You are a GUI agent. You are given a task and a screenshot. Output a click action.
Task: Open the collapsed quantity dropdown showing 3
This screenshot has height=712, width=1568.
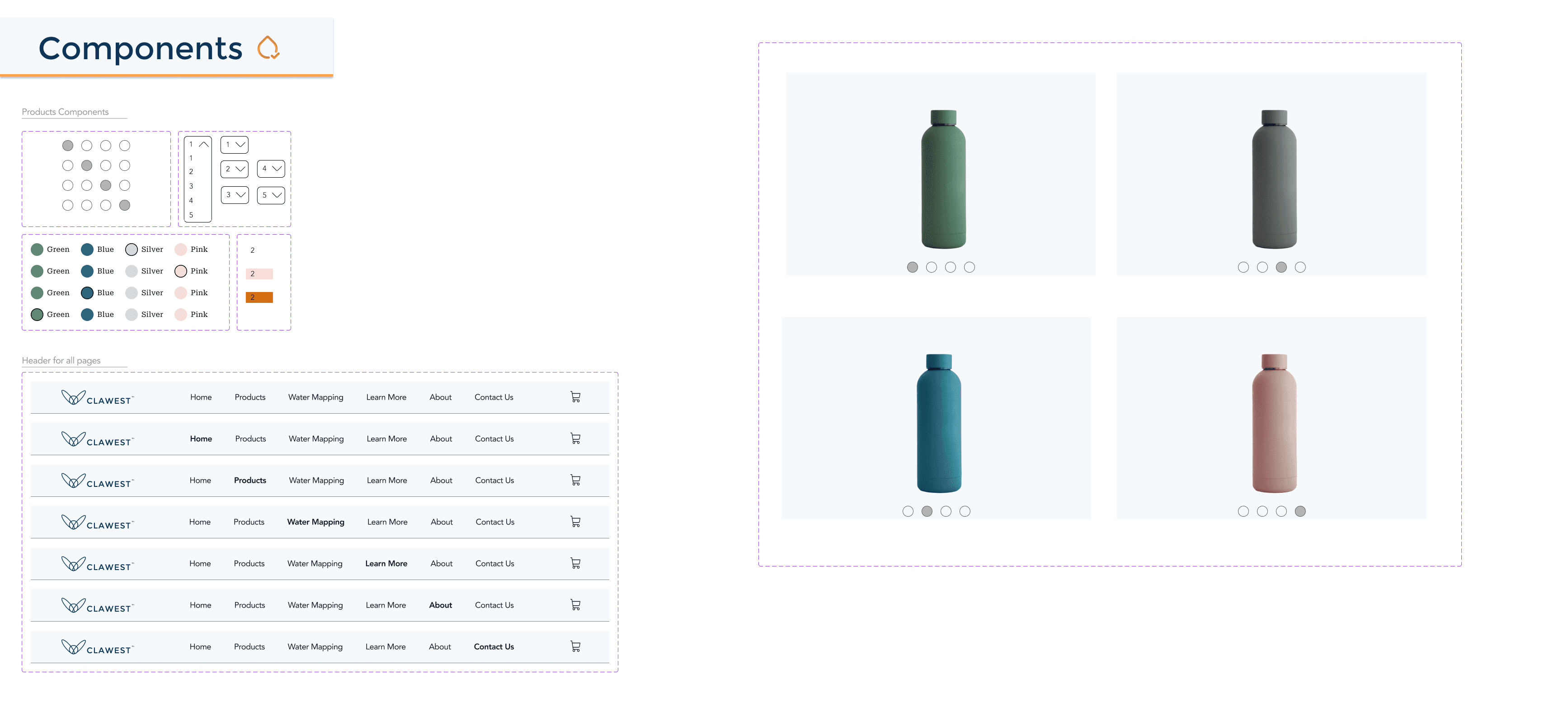[x=234, y=195]
